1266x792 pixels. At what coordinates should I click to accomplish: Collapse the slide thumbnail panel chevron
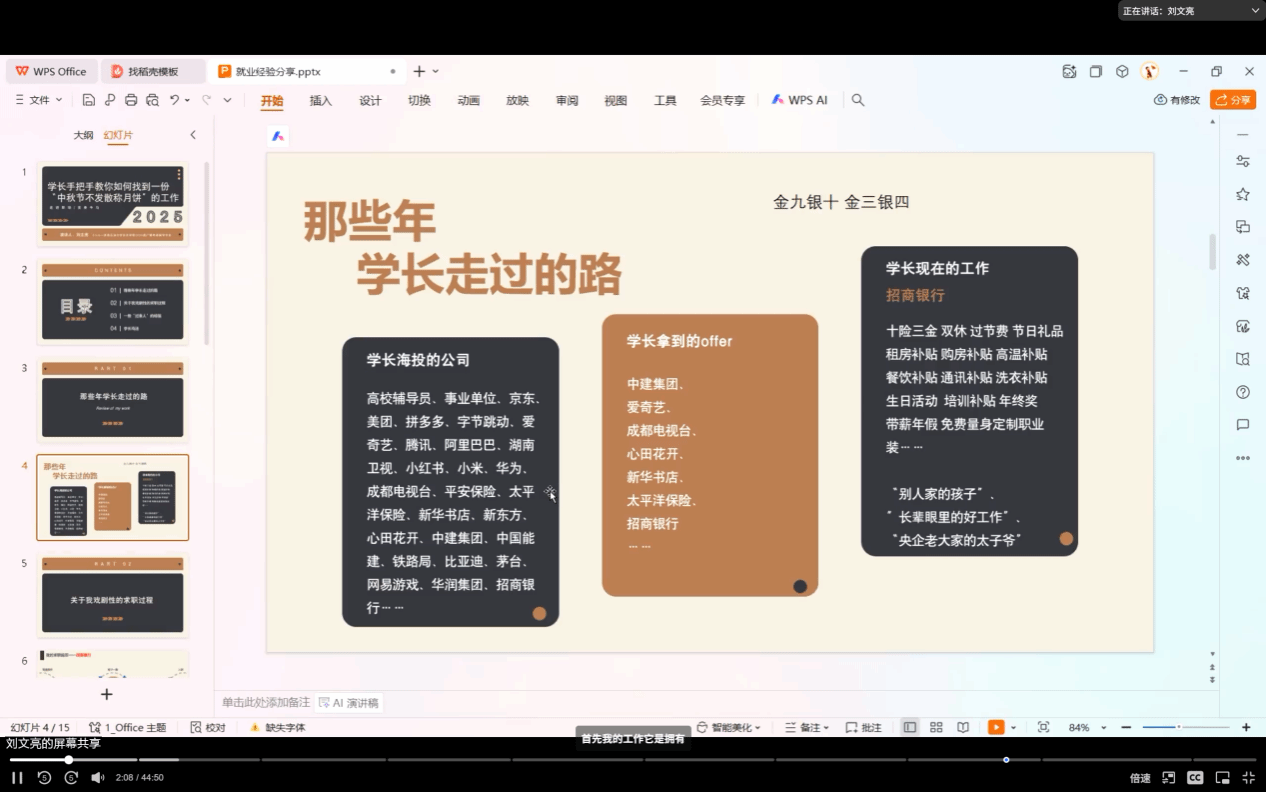193,135
